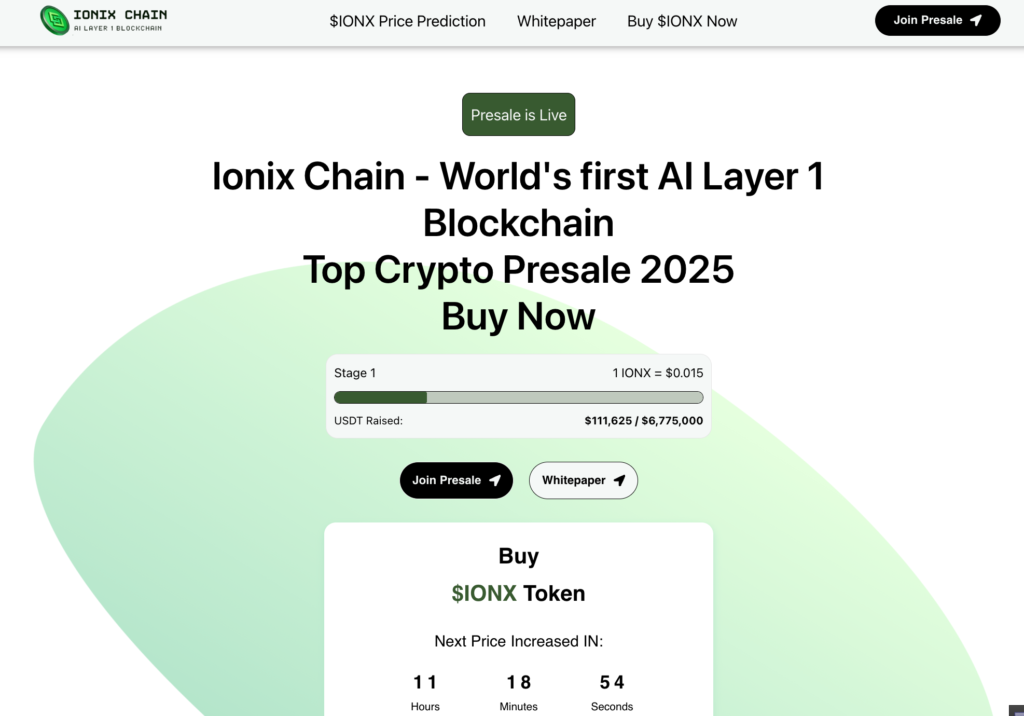Click the Ionix Chain coin logo icon

55,20
